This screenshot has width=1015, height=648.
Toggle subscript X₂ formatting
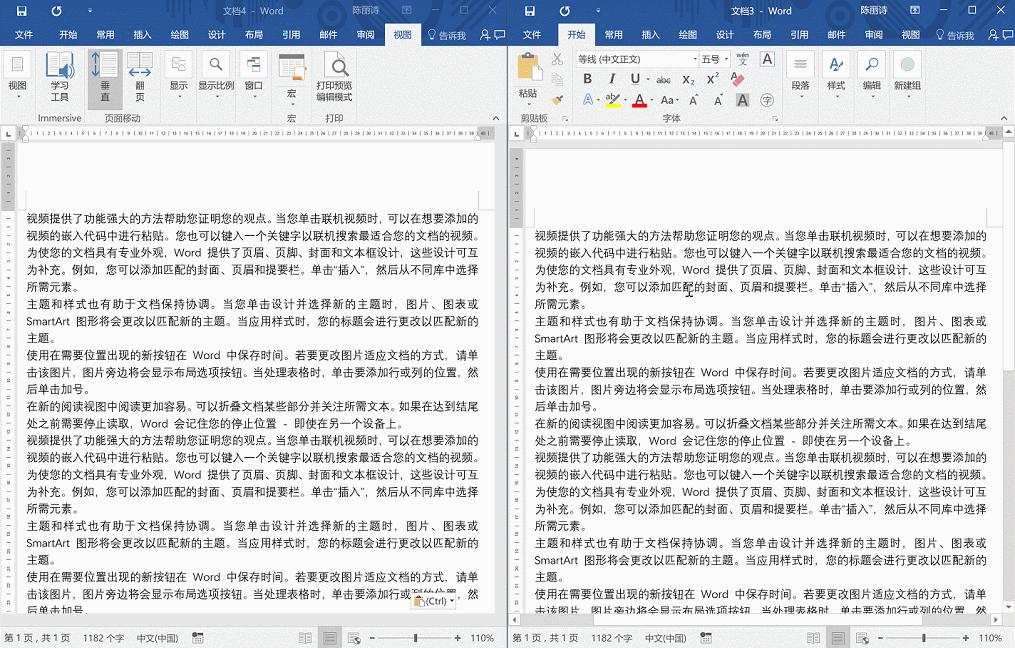pyautogui.click(x=688, y=80)
